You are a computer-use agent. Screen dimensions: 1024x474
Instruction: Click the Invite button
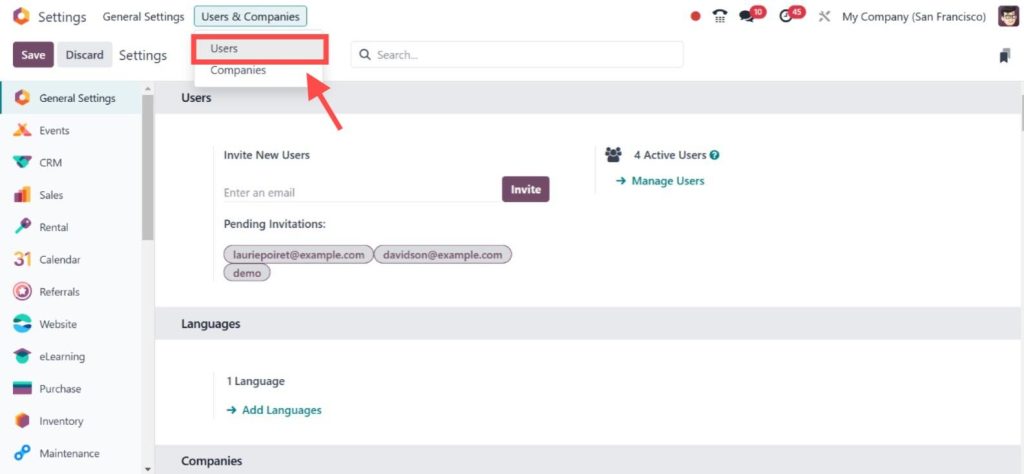[x=526, y=189]
